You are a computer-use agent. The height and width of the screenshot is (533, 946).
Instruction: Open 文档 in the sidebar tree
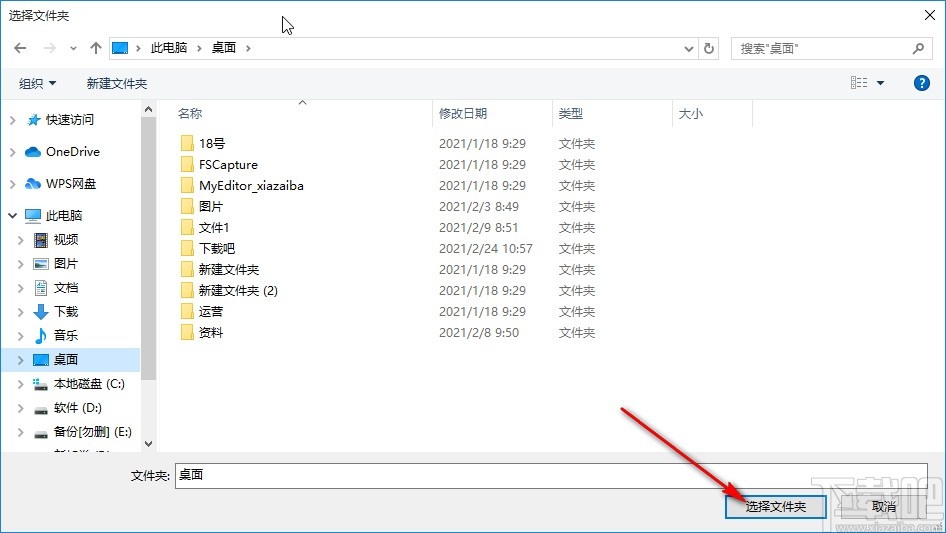pos(65,287)
